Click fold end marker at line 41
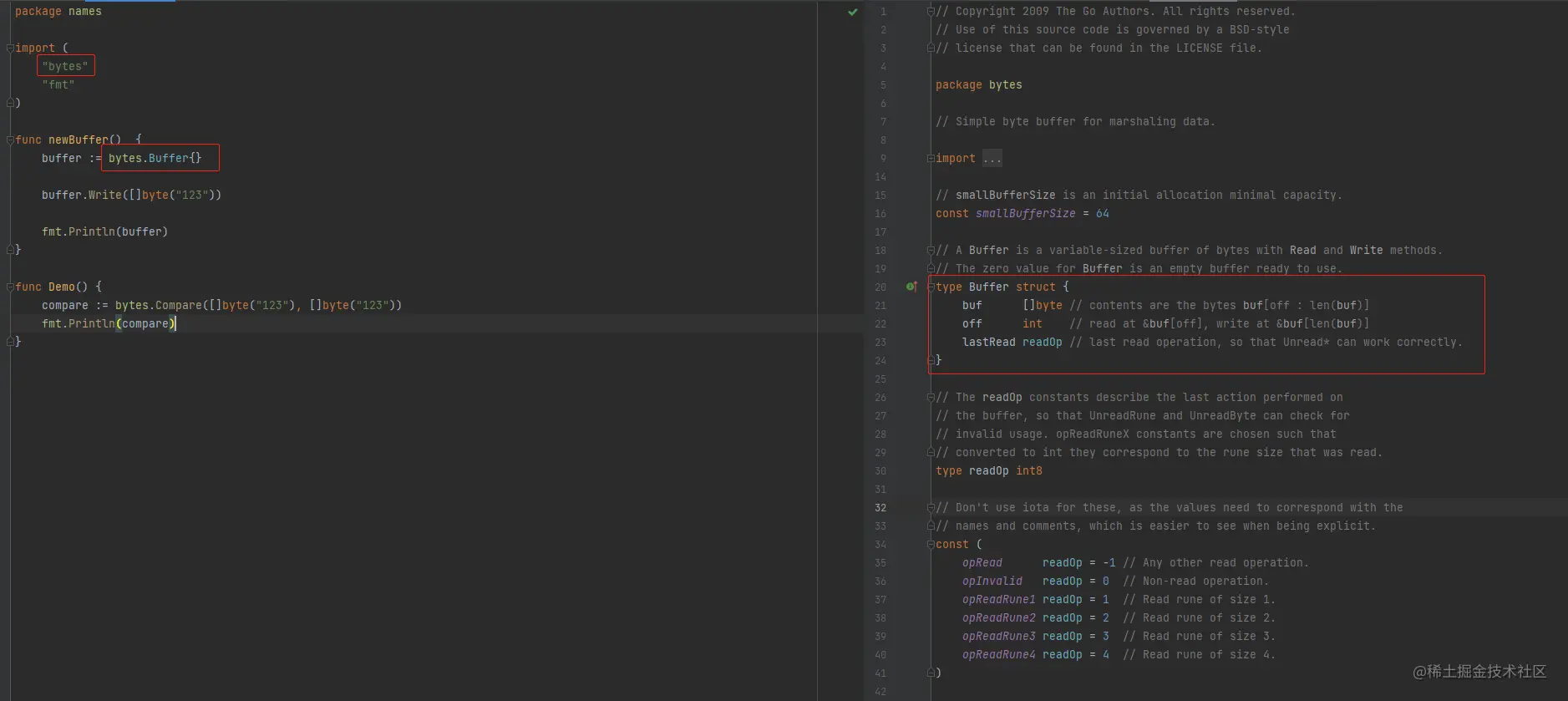 point(931,673)
